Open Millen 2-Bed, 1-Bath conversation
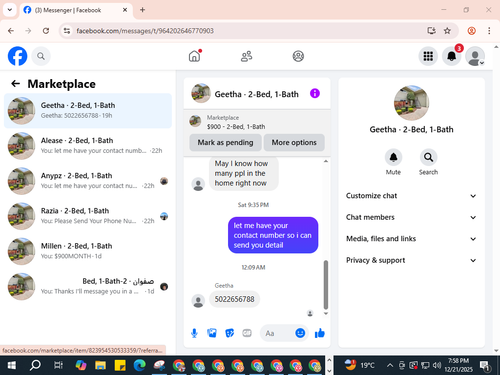This screenshot has height=375, width=500. coord(88,251)
